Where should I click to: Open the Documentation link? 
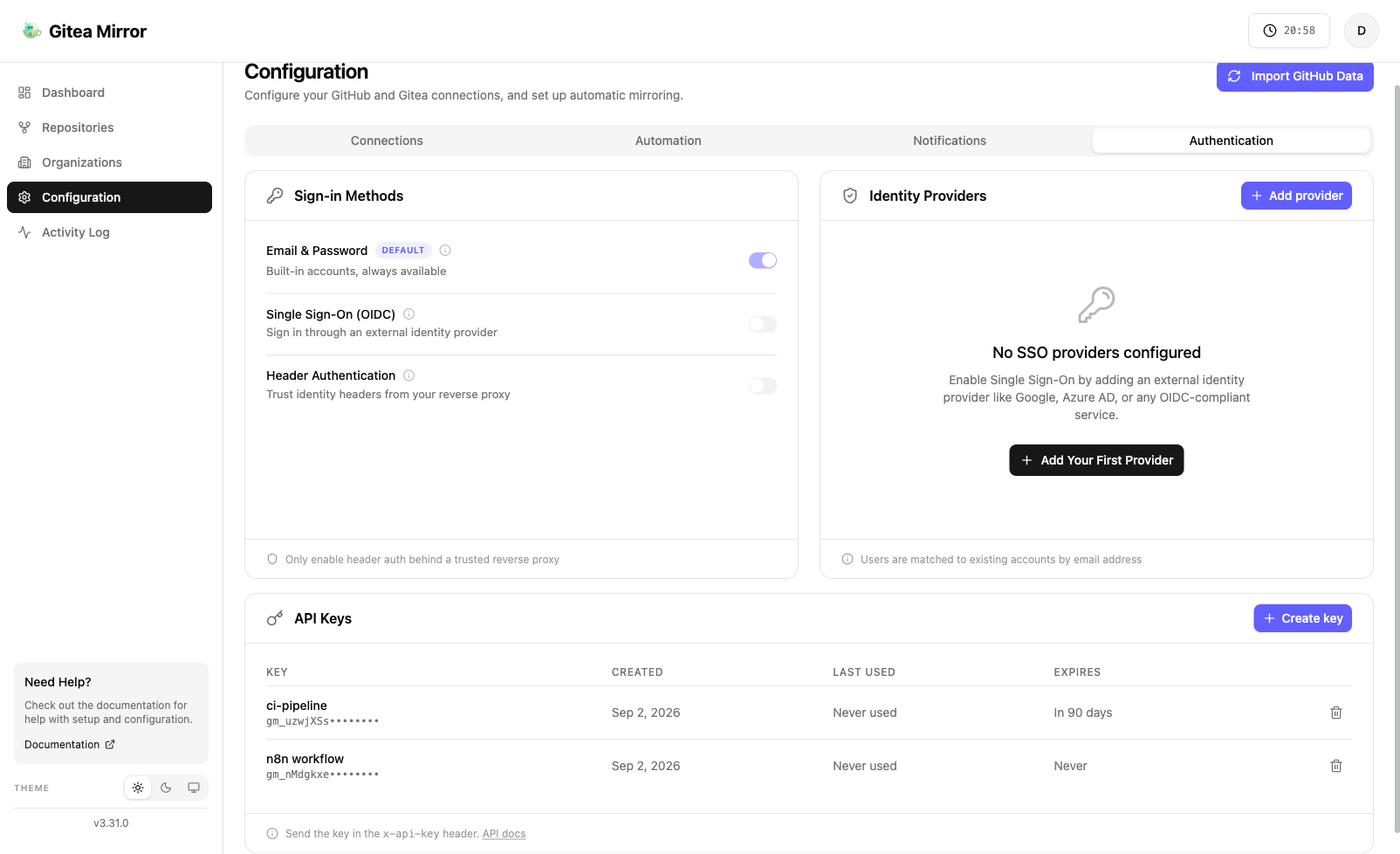coord(69,745)
